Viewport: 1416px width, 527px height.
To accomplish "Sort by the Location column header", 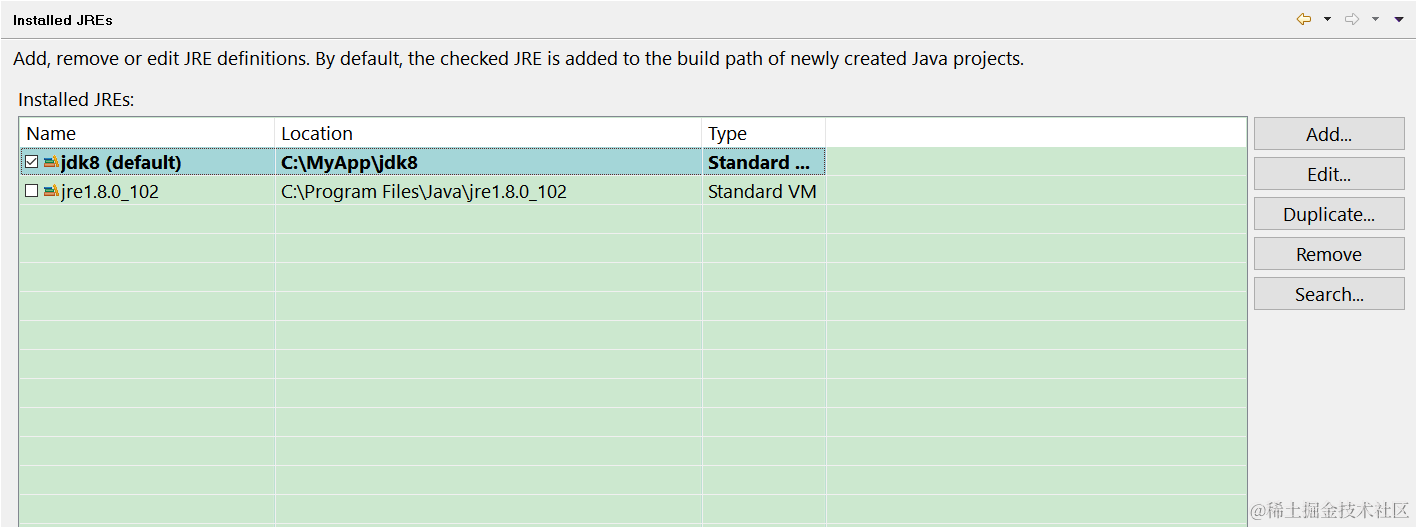I will [x=488, y=133].
